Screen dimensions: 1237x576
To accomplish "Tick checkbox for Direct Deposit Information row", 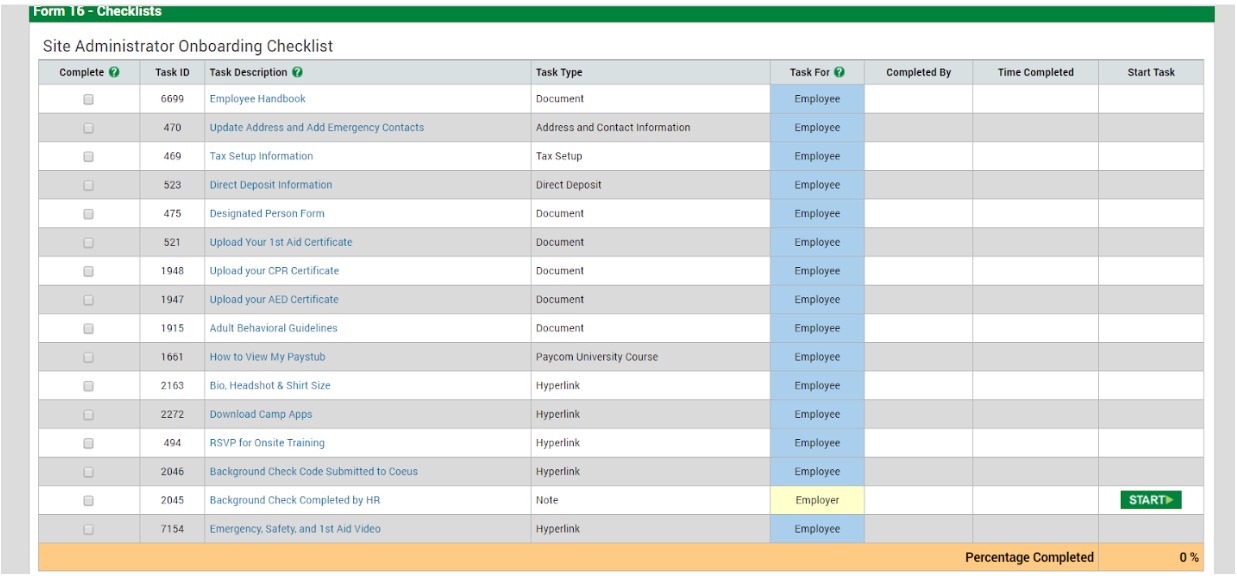I will (x=89, y=185).
